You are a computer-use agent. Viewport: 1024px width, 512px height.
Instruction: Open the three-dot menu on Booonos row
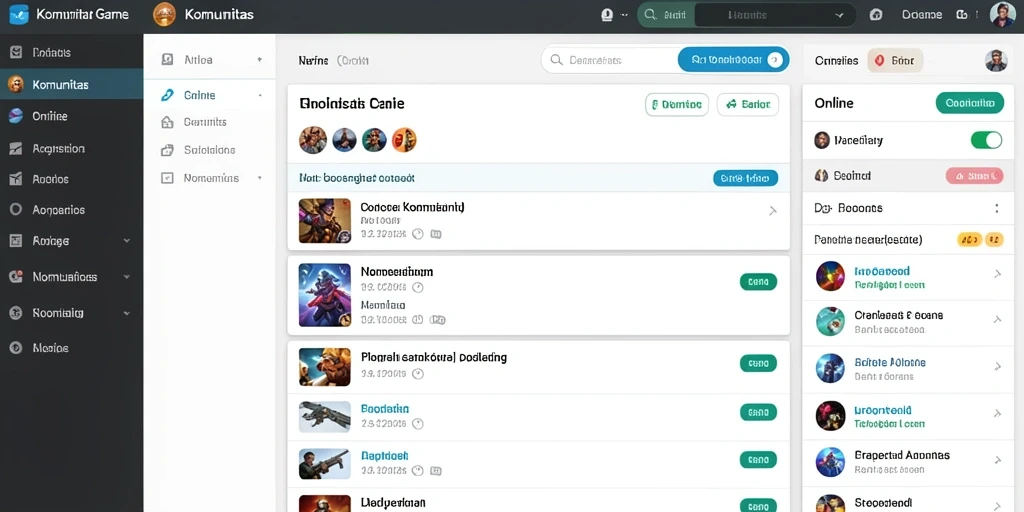tap(997, 208)
